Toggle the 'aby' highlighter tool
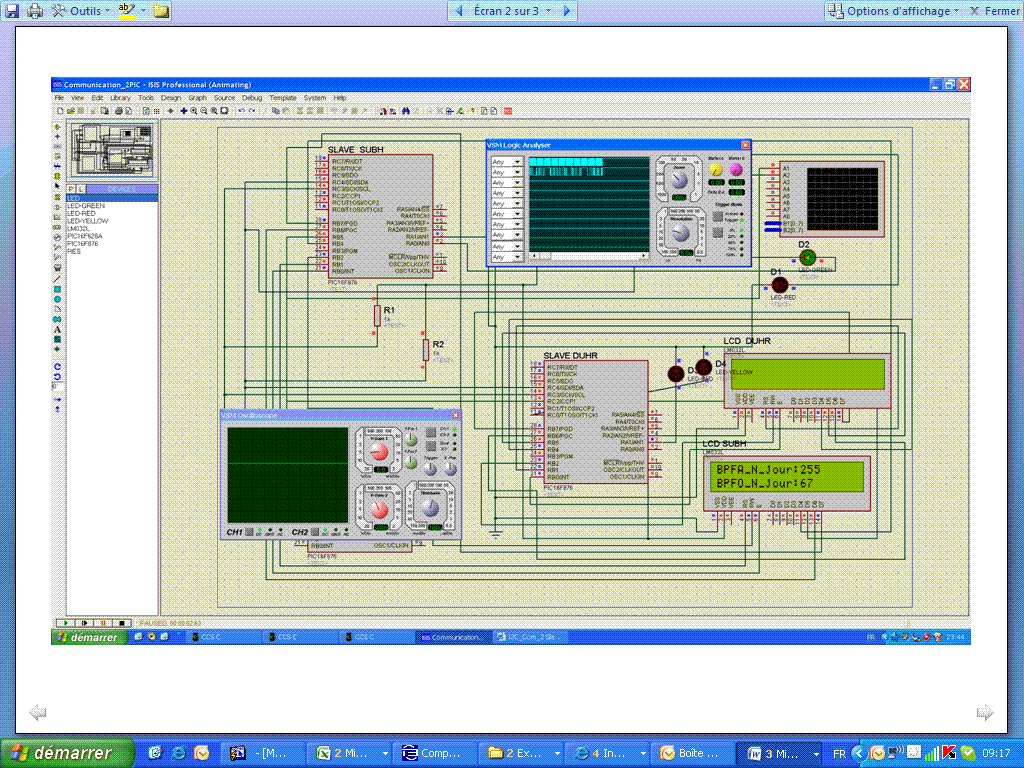The image size is (1024, 768). 127,11
